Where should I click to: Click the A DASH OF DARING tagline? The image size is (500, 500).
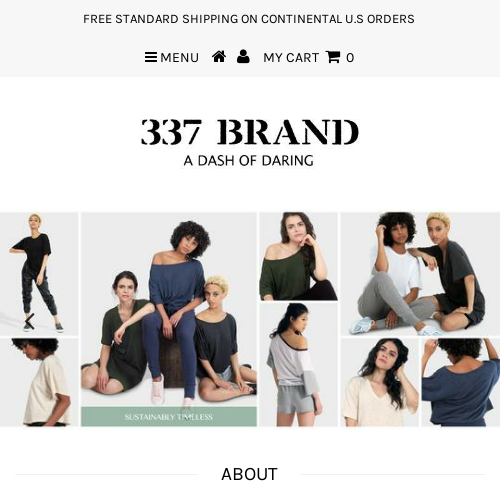pyautogui.click(x=249, y=161)
